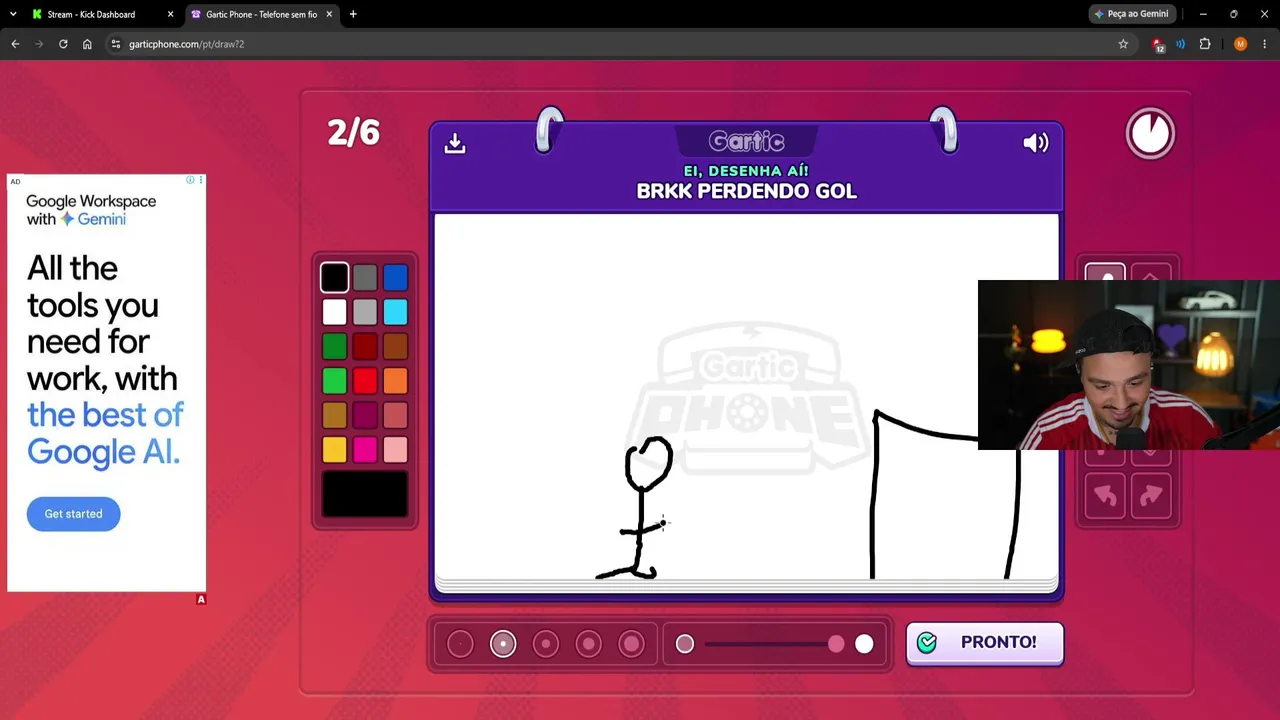Image resolution: width=1280 pixels, height=720 pixels.
Task: Redo the undone stroke
Action: [1151, 496]
